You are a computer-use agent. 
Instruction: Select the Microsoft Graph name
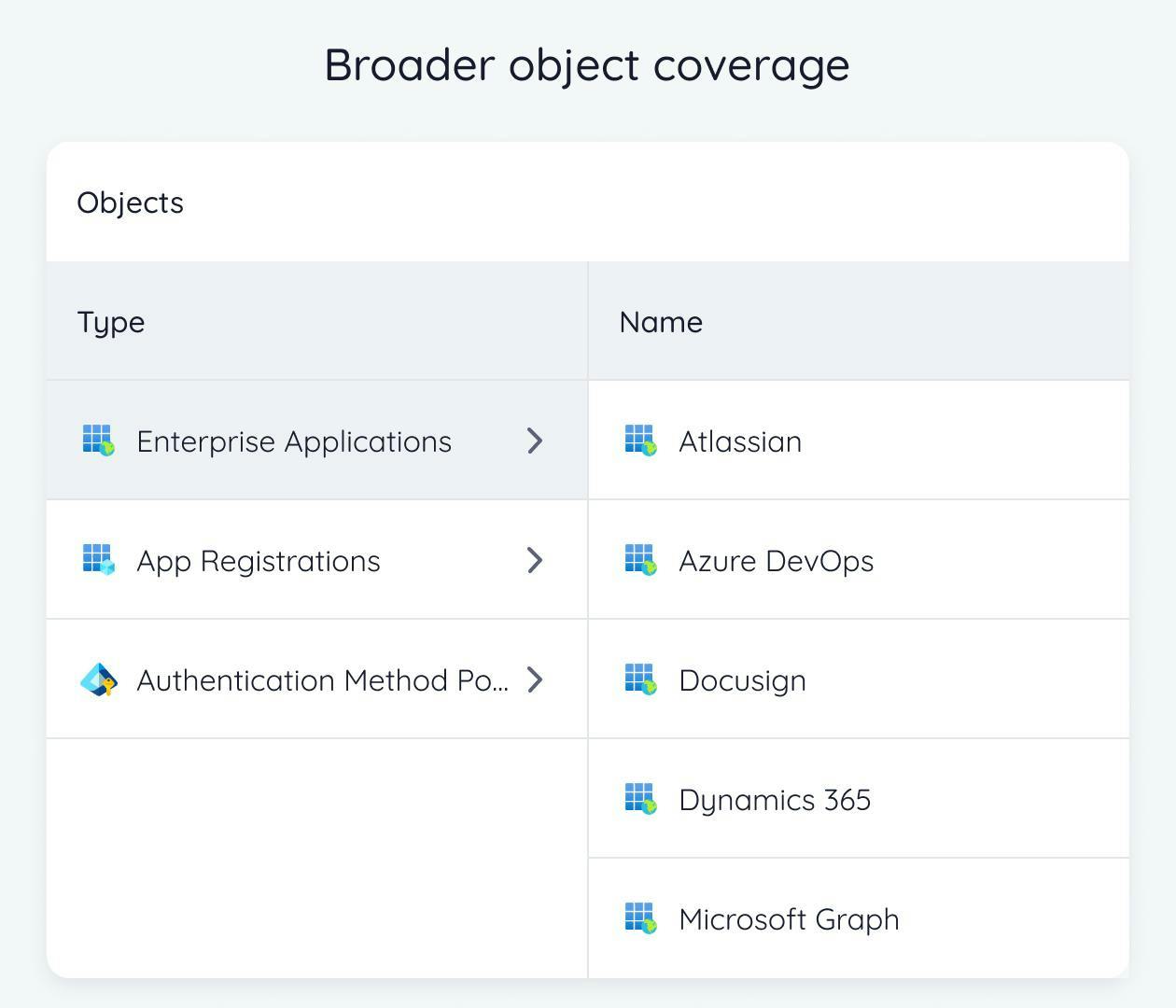(x=790, y=919)
